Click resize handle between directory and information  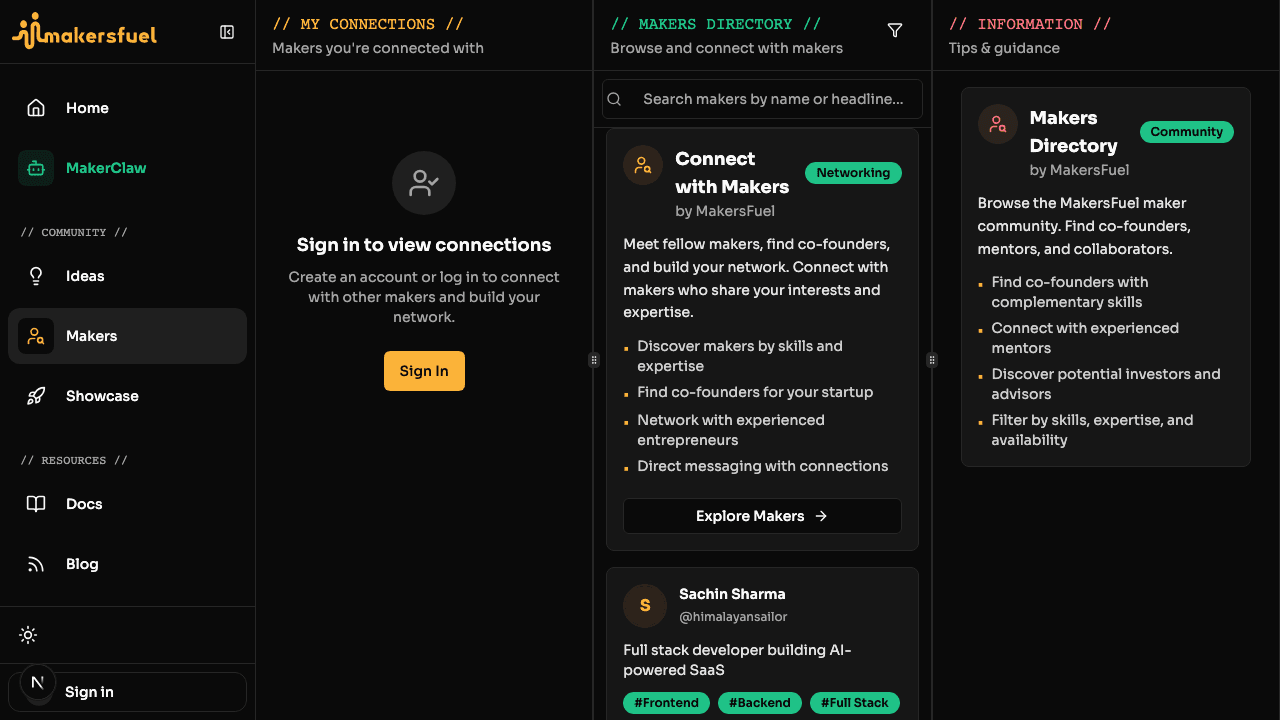pos(932,360)
